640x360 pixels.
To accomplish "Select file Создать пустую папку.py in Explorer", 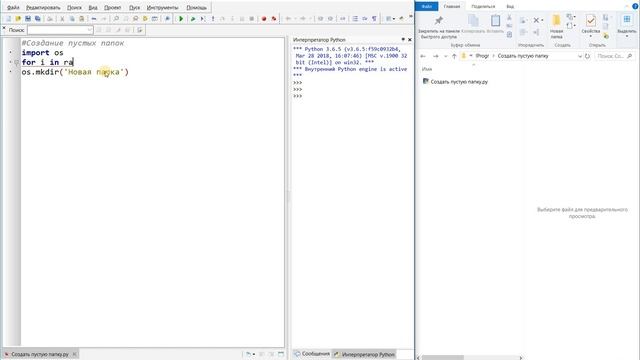I will point(455,82).
